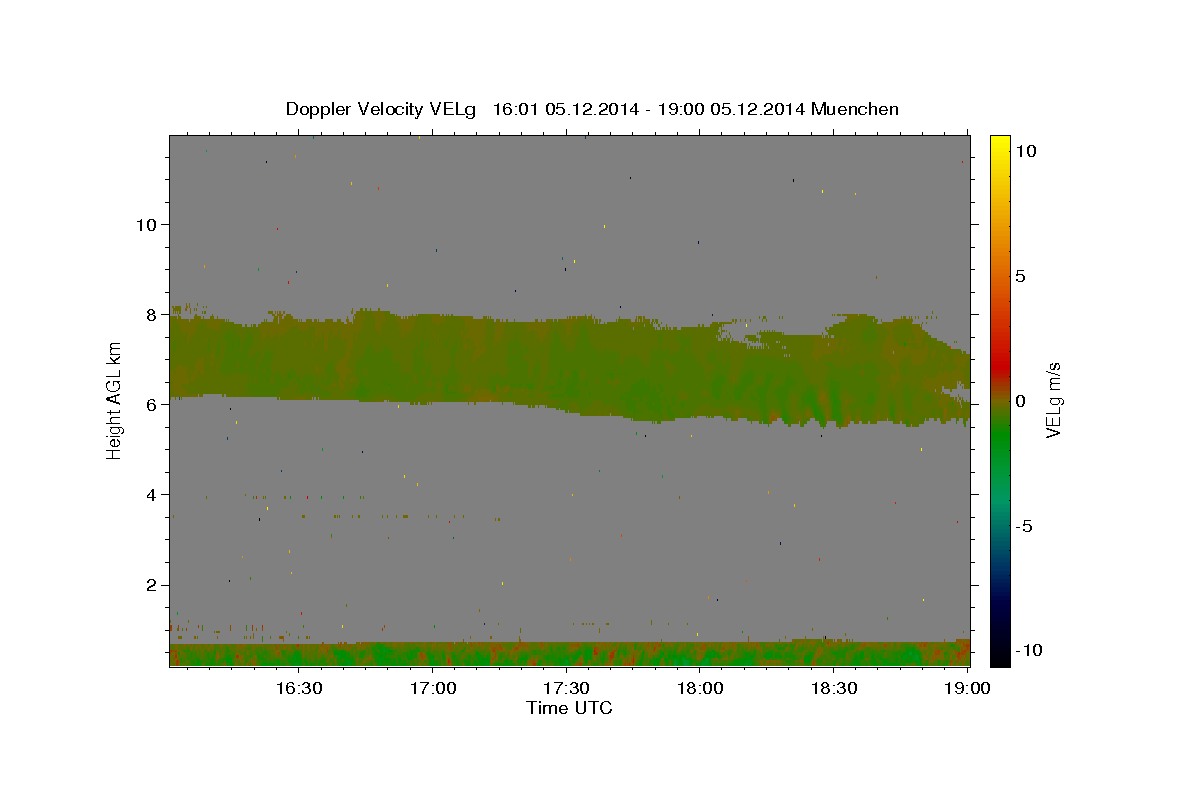Click the colorbar value label 10
1200x800 pixels.
[x=1025, y=150]
